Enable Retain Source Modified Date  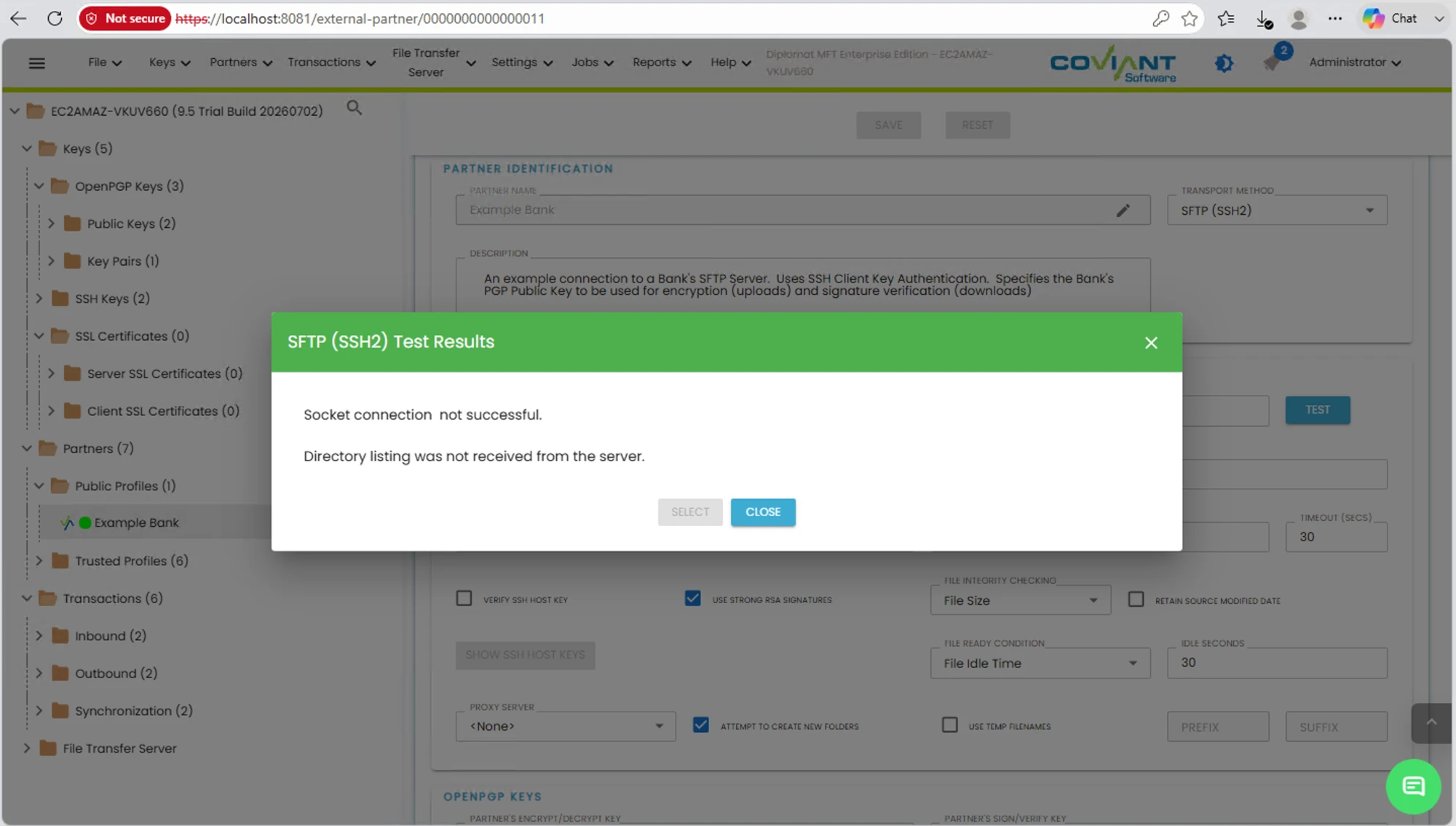pyautogui.click(x=1136, y=599)
